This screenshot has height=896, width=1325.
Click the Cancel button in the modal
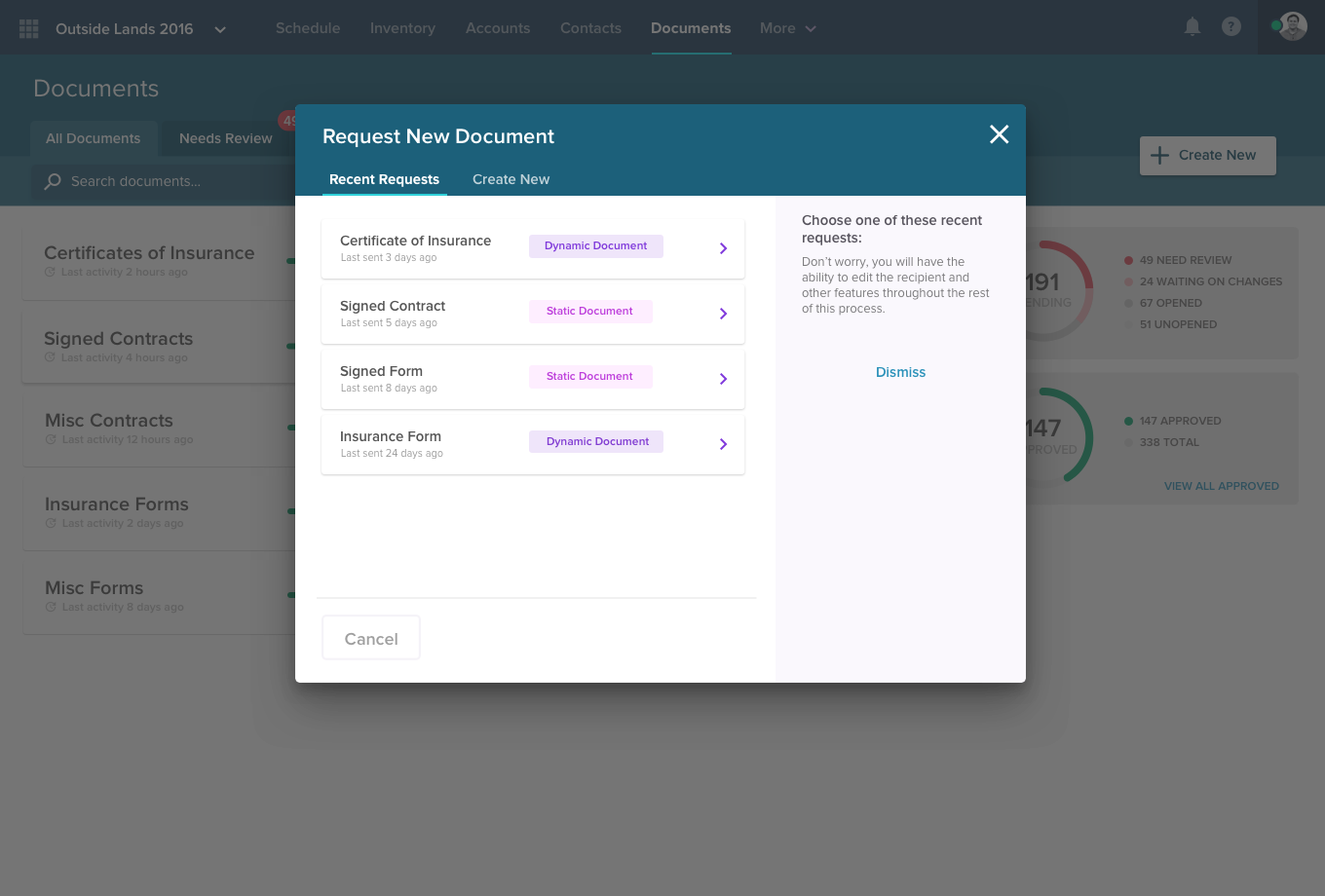click(370, 638)
